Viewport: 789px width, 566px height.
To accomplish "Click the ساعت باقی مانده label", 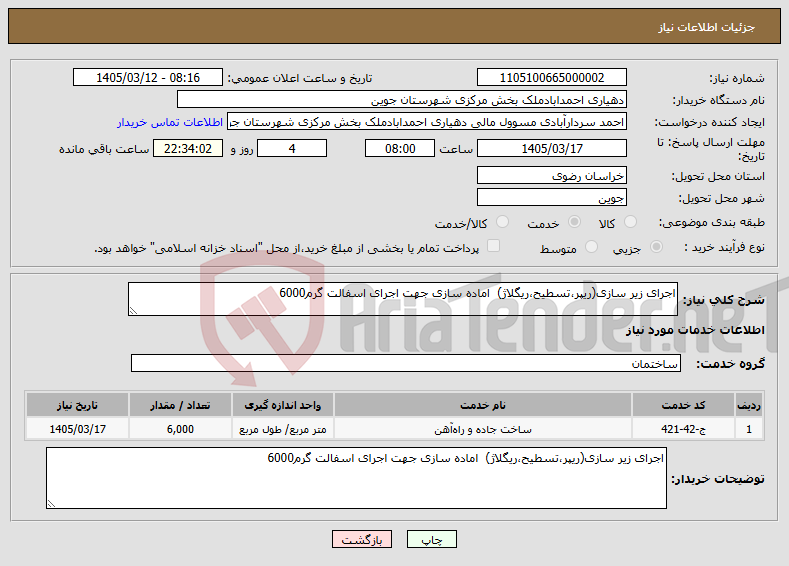I will click(104, 149).
